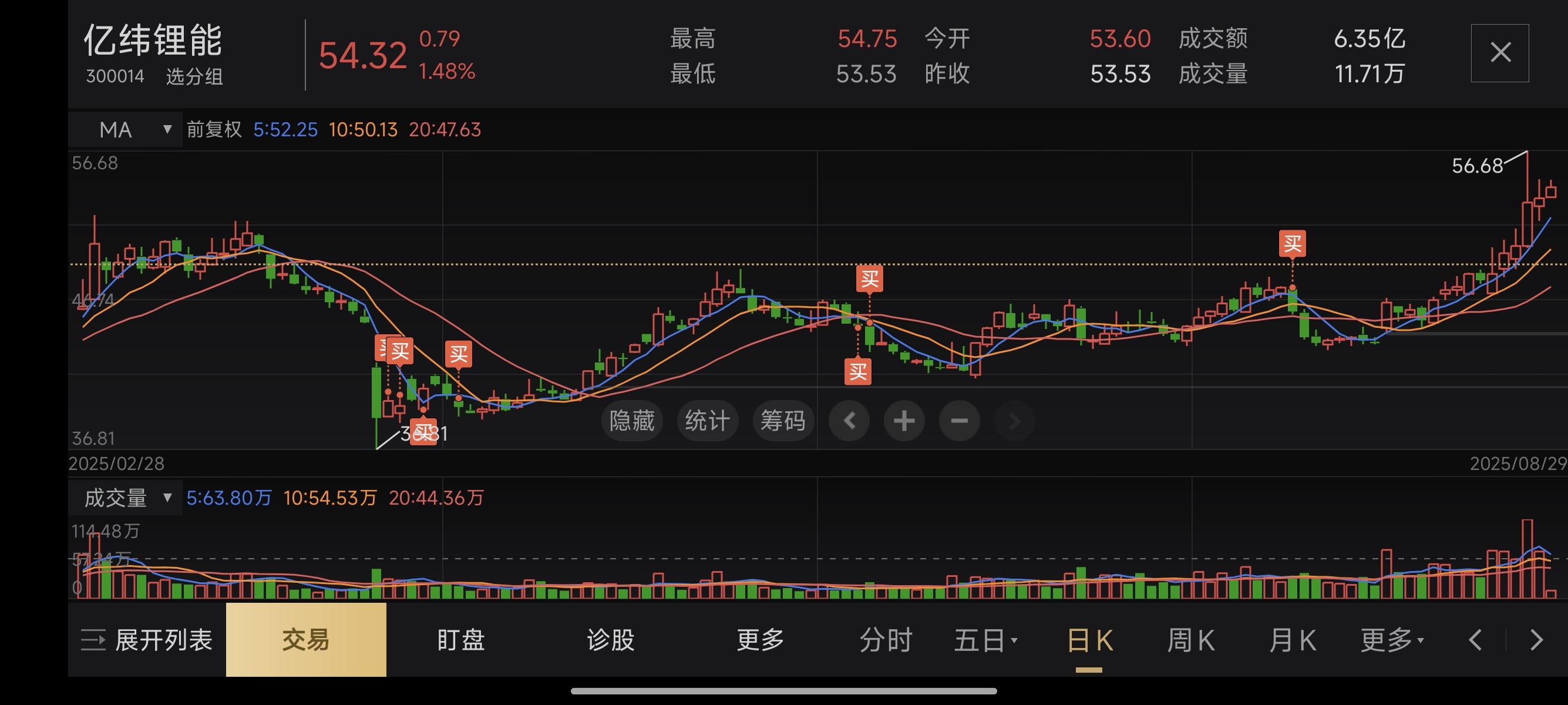
Task: Click the 买 marker at the chart's right side
Action: (x=1292, y=244)
